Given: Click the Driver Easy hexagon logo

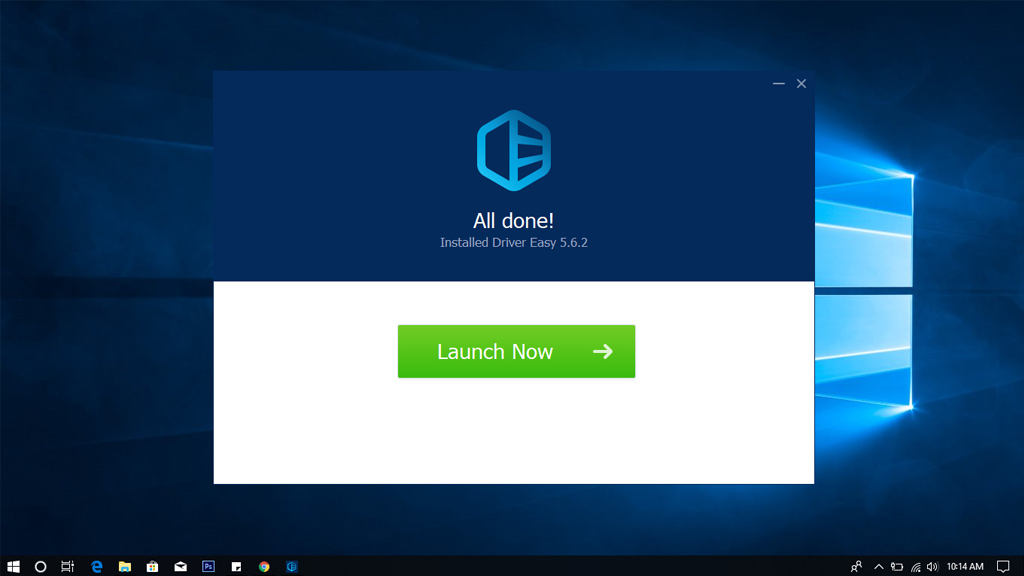Looking at the screenshot, I should coord(514,150).
